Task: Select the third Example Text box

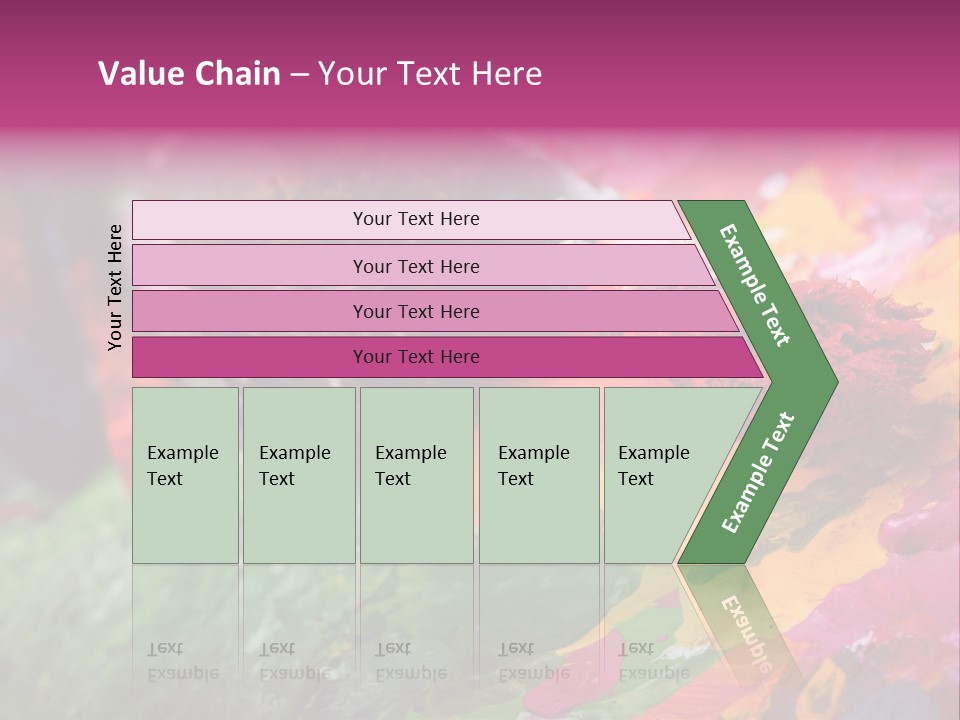Action: tap(416, 475)
